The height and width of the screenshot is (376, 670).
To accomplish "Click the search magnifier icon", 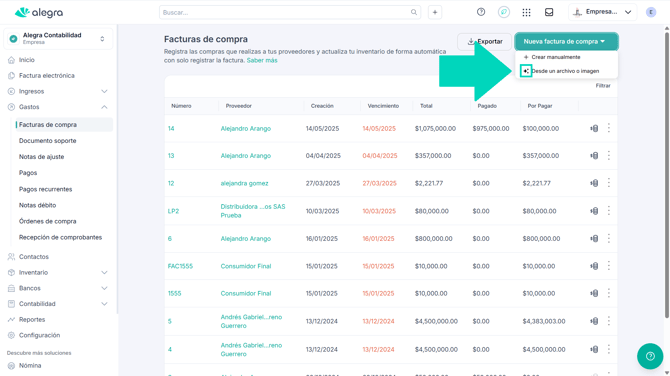I will 414,12.
